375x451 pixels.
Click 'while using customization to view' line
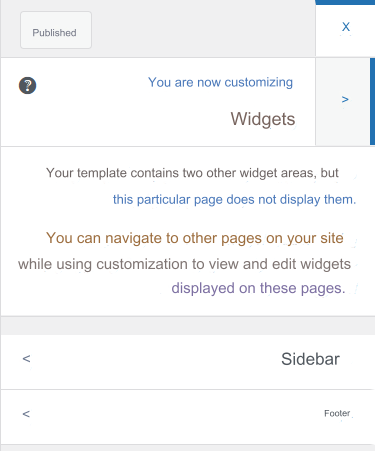(184, 264)
